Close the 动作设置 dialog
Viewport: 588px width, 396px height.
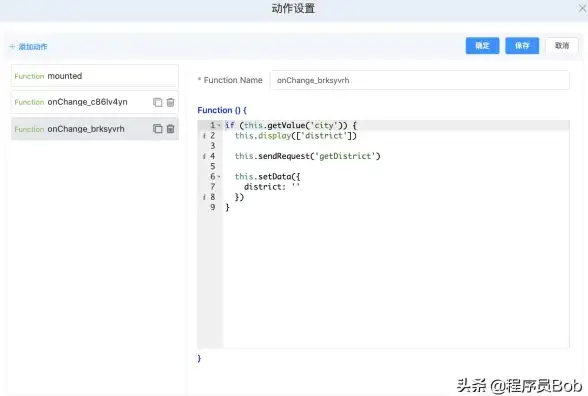pos(582,8)
